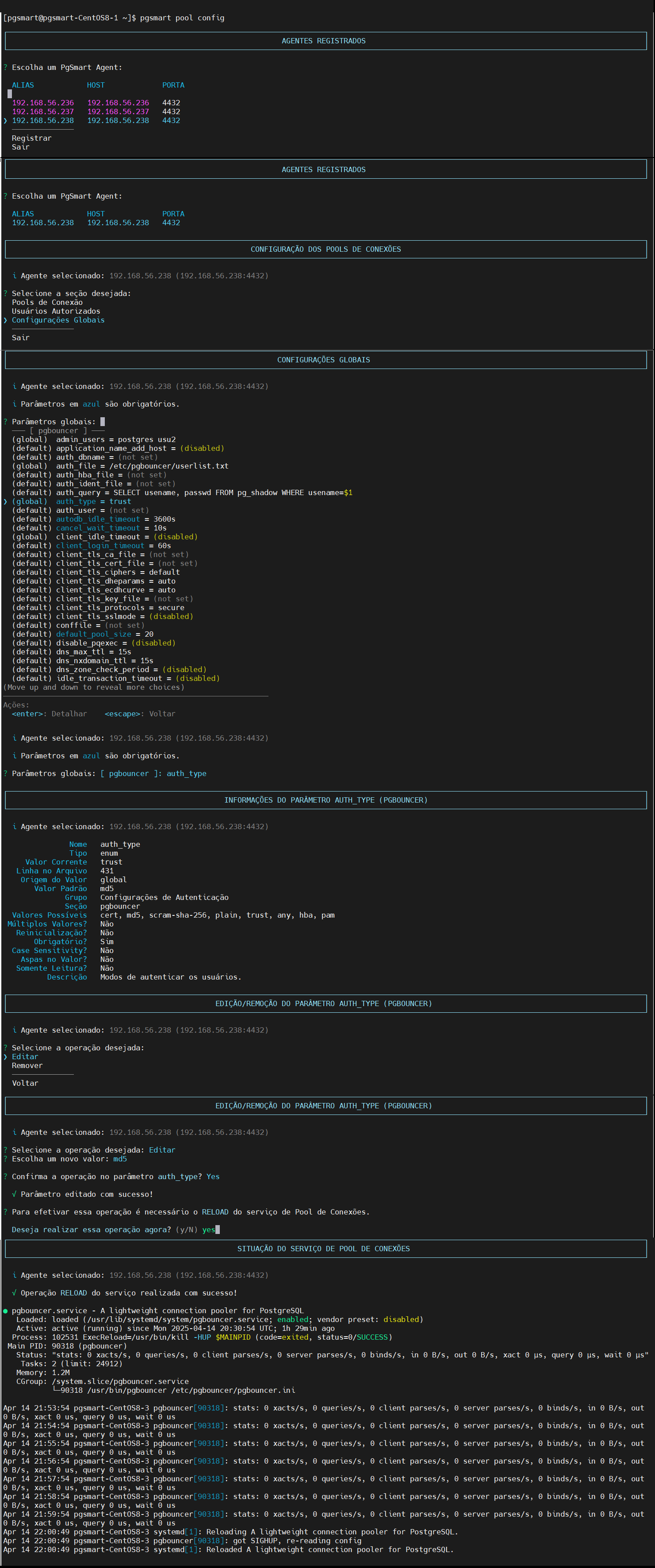Select the auth_dbname parameter line

click(84, 457)
